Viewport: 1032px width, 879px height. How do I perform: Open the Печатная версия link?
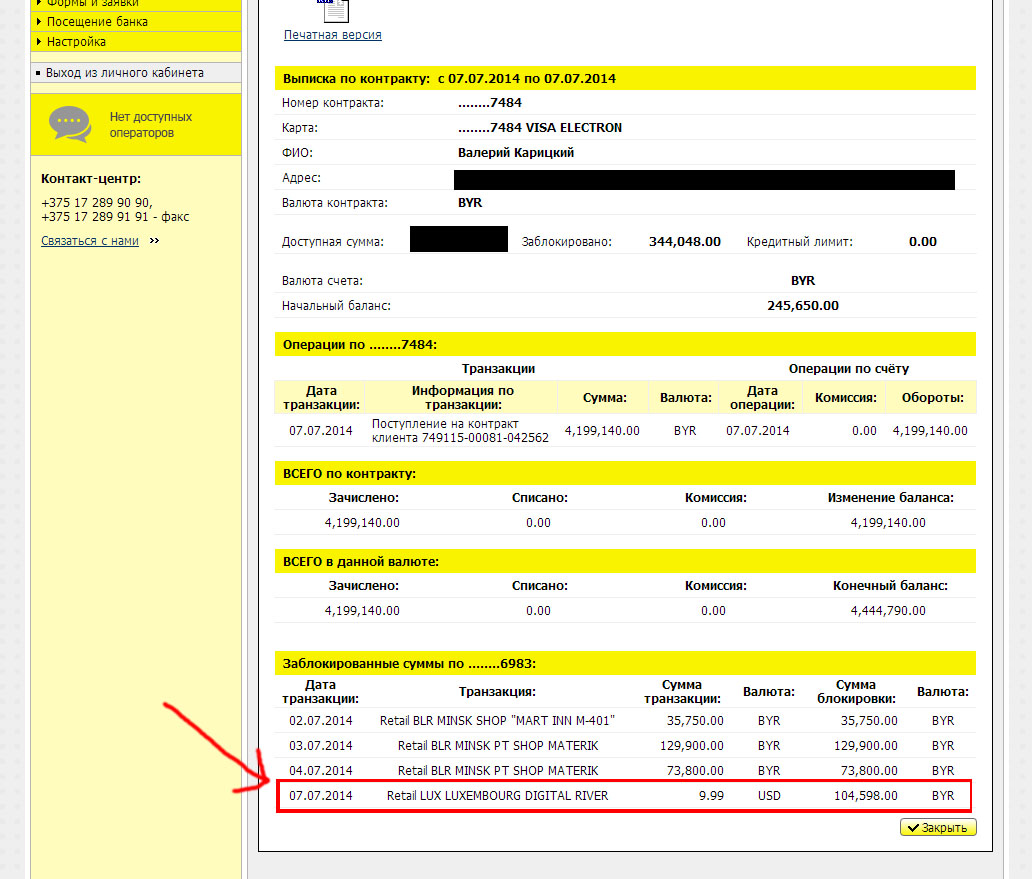334,34
